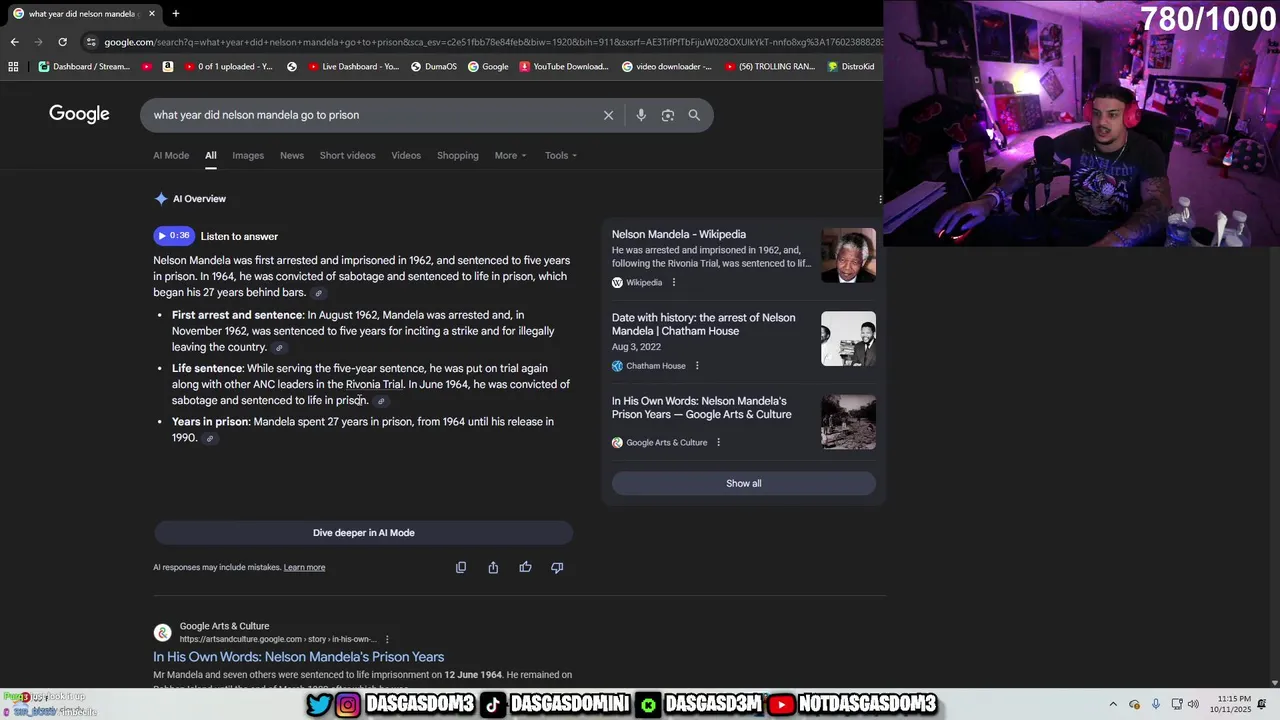Open the taskbar clock and date
The width and height of the screenshot is (1280, 720).
pyautogui.click(x=1234, y=704)
